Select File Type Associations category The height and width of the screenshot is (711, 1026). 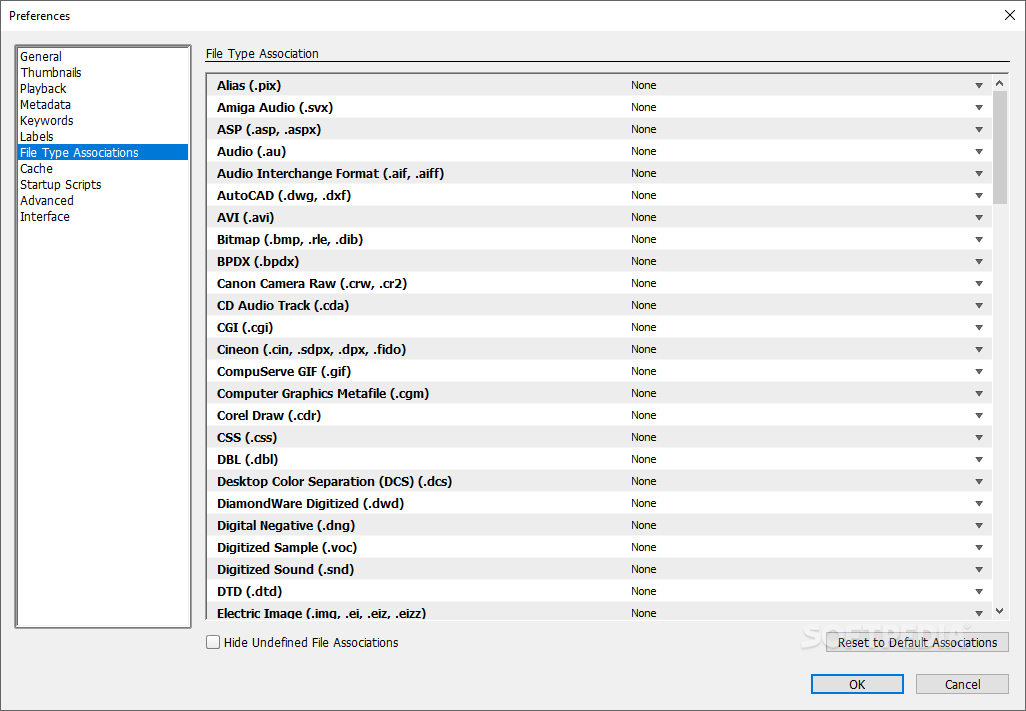coord(103,152)
